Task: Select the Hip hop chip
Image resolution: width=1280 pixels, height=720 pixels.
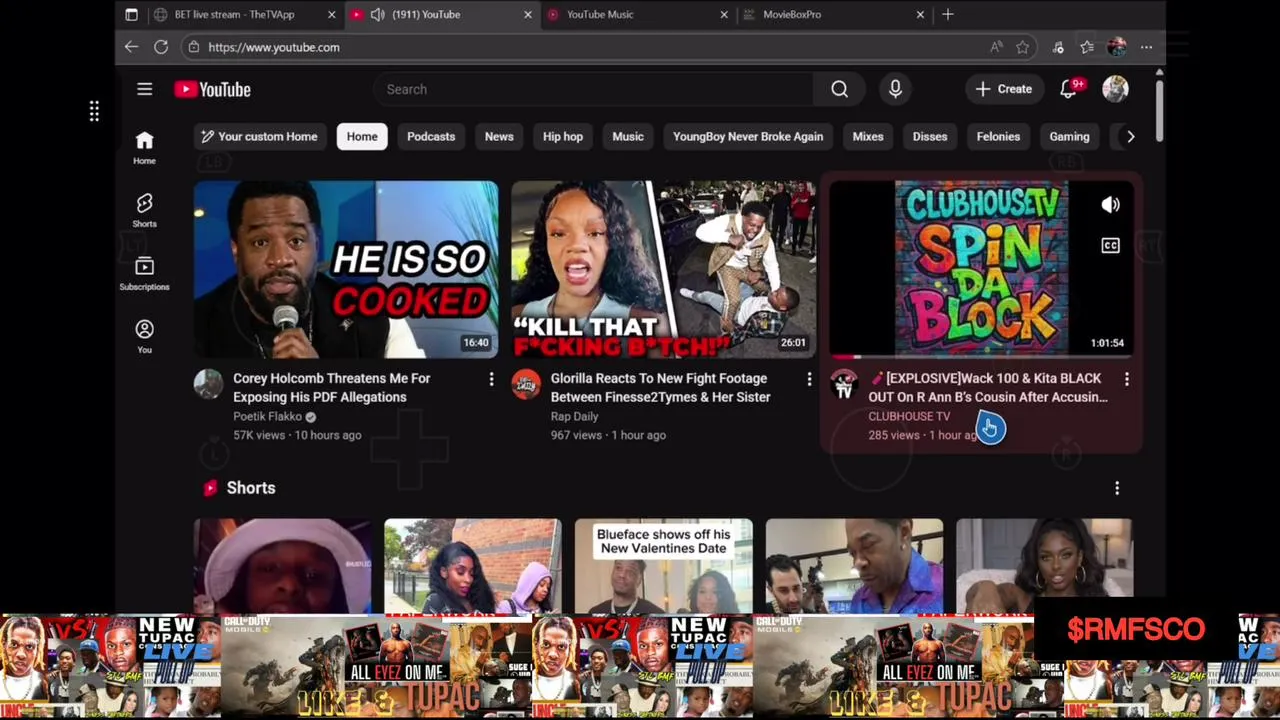Action: (x=563, y=137)
